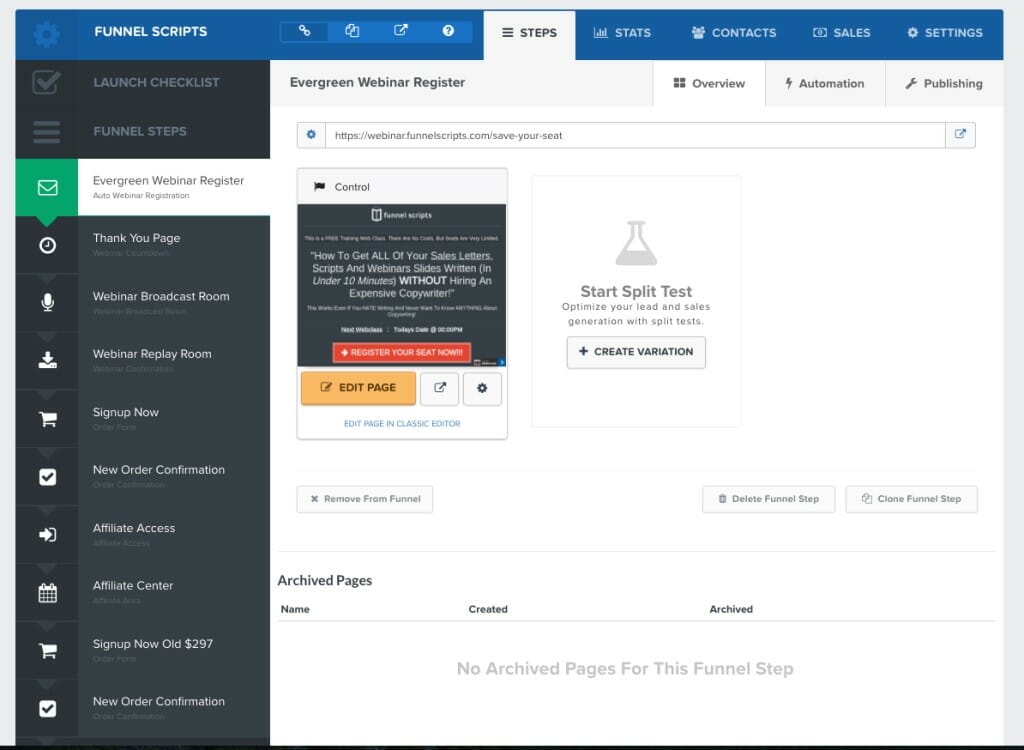
Task: Open the CONTACTS section
Action: [x=733, y=32]
